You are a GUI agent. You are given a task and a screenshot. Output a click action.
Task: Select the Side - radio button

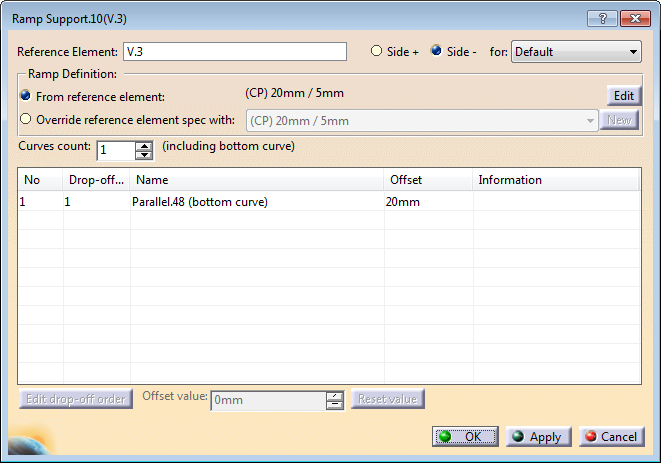(437, 52)
